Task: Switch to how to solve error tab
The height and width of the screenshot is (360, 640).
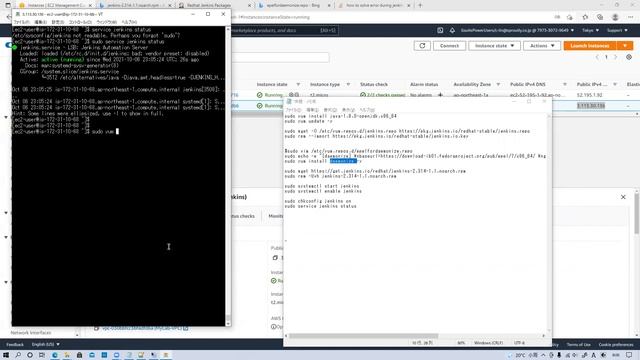Action: click(374, 5)
